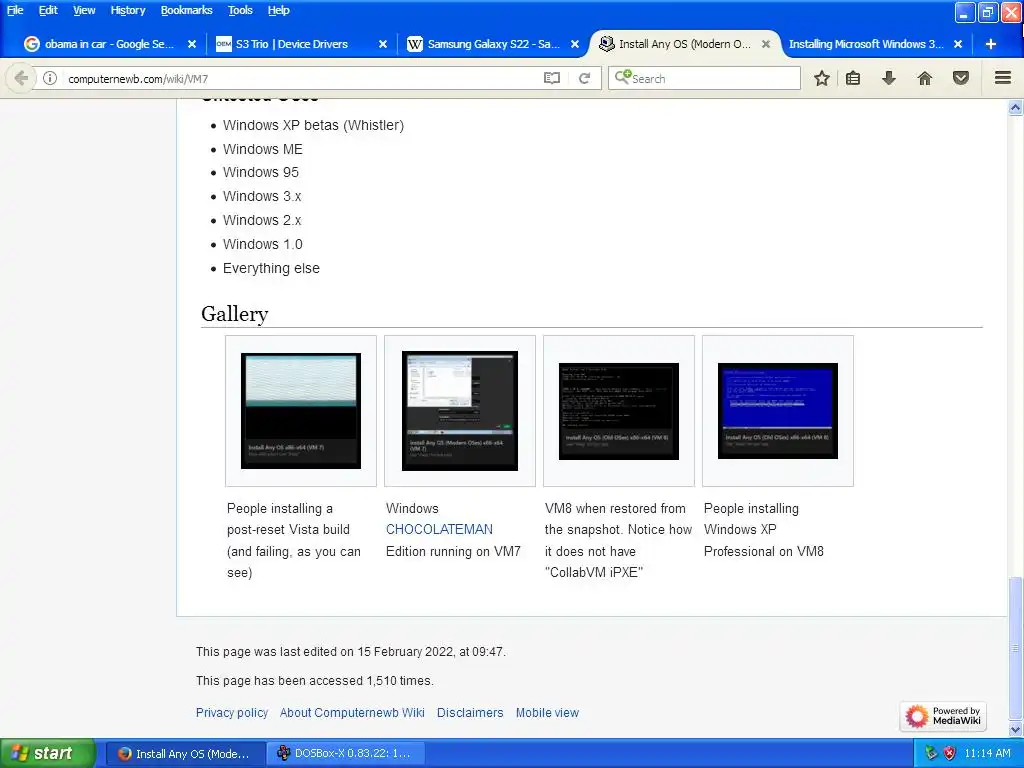The height and width of the screenshot is (768, 1024).
Task: Select 'Windows 2.x' list item text
Action: click(262, 221)
